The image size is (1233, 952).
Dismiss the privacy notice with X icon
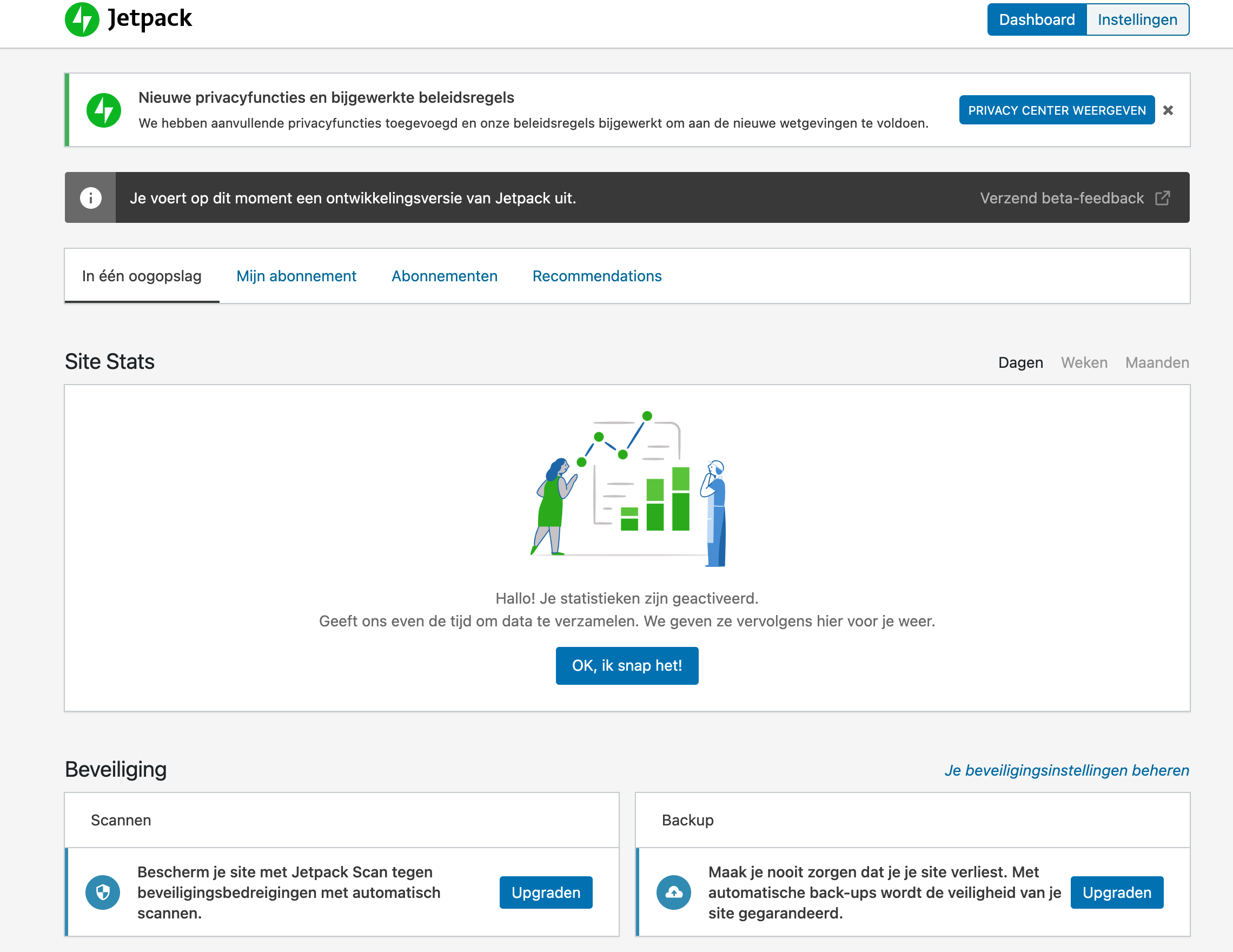coord(1168,110)
